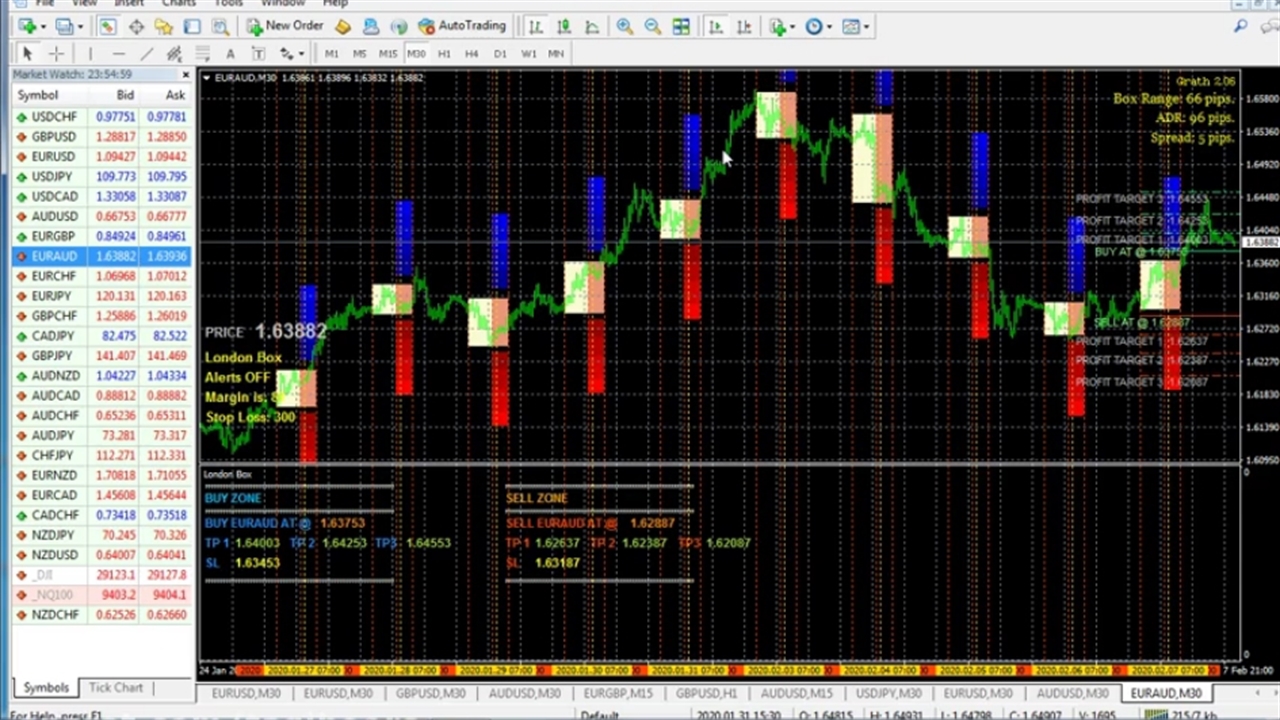Select the GBPJPY symbol row
Screen dimensions: 1280x720
[x=53, y=355]
